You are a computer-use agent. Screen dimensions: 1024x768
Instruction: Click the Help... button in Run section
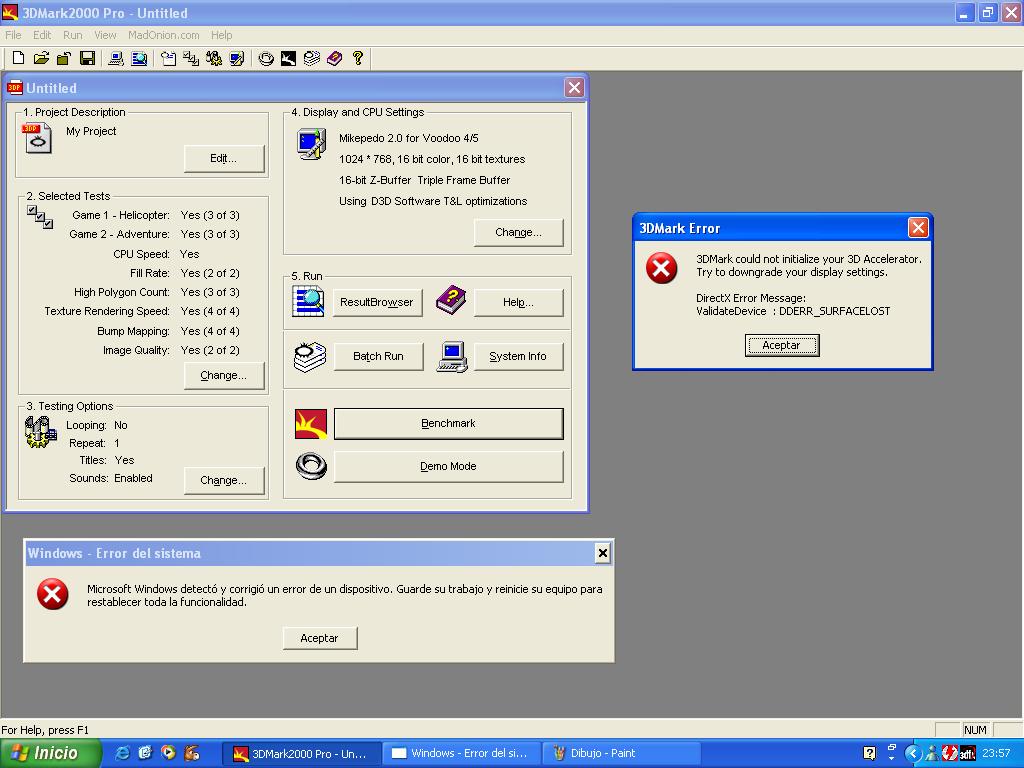tap(519, 302)
